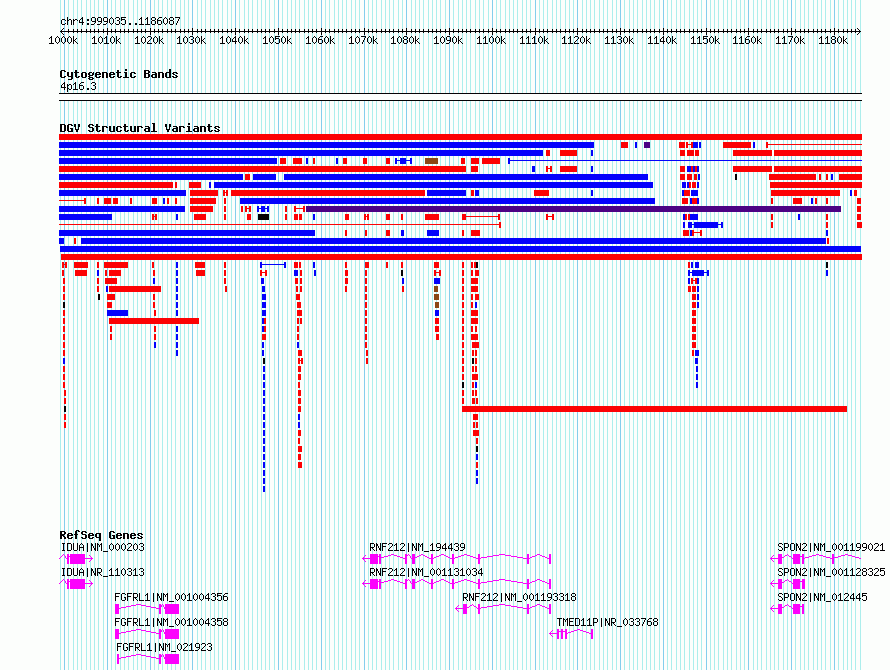Image resolution: width=890 pixels, height=670 pixels.
Task: Click the 1100k ruler label
Action: (x=491, y=41)
